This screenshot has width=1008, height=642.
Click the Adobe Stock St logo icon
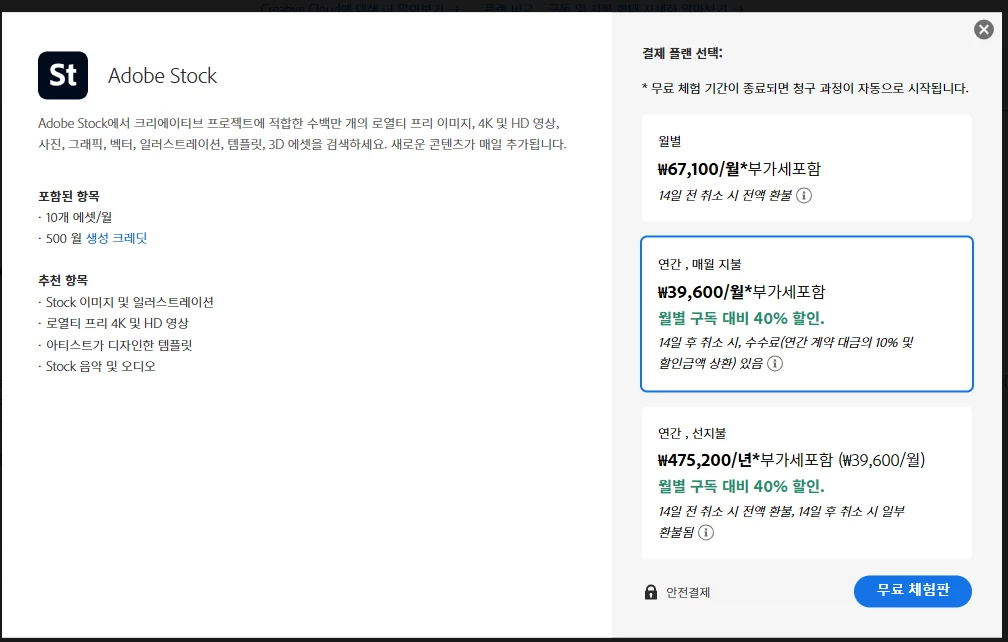click(63, 75)
